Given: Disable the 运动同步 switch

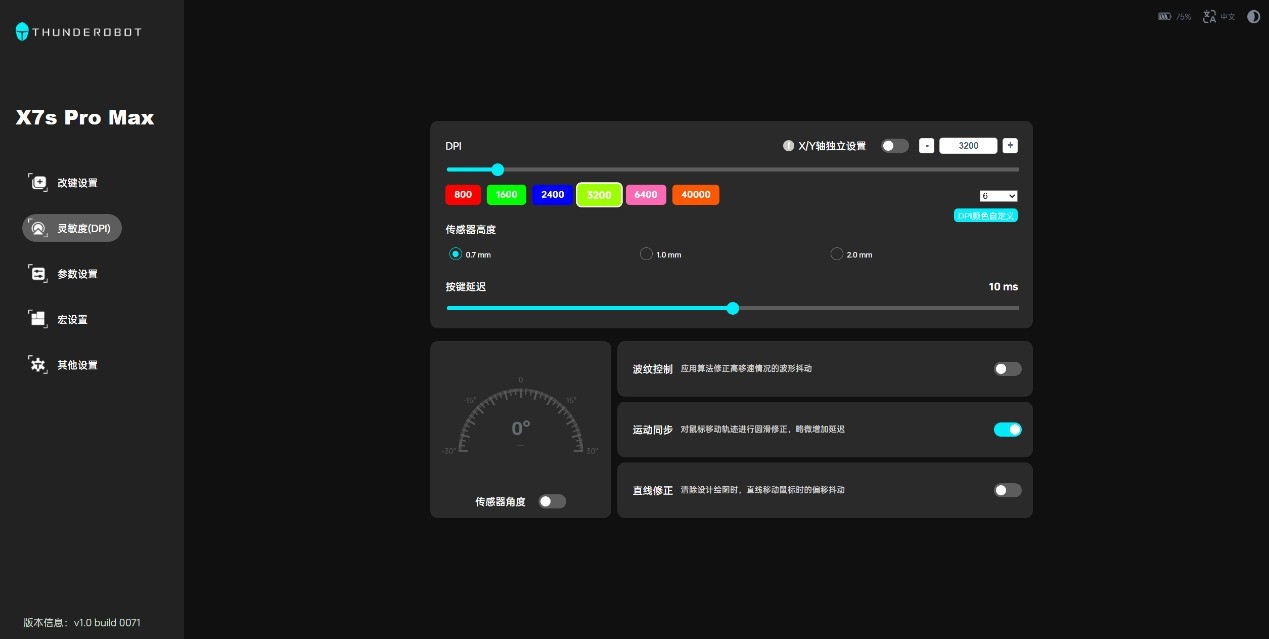Looking at the screenshot, I should (1008, 430).
